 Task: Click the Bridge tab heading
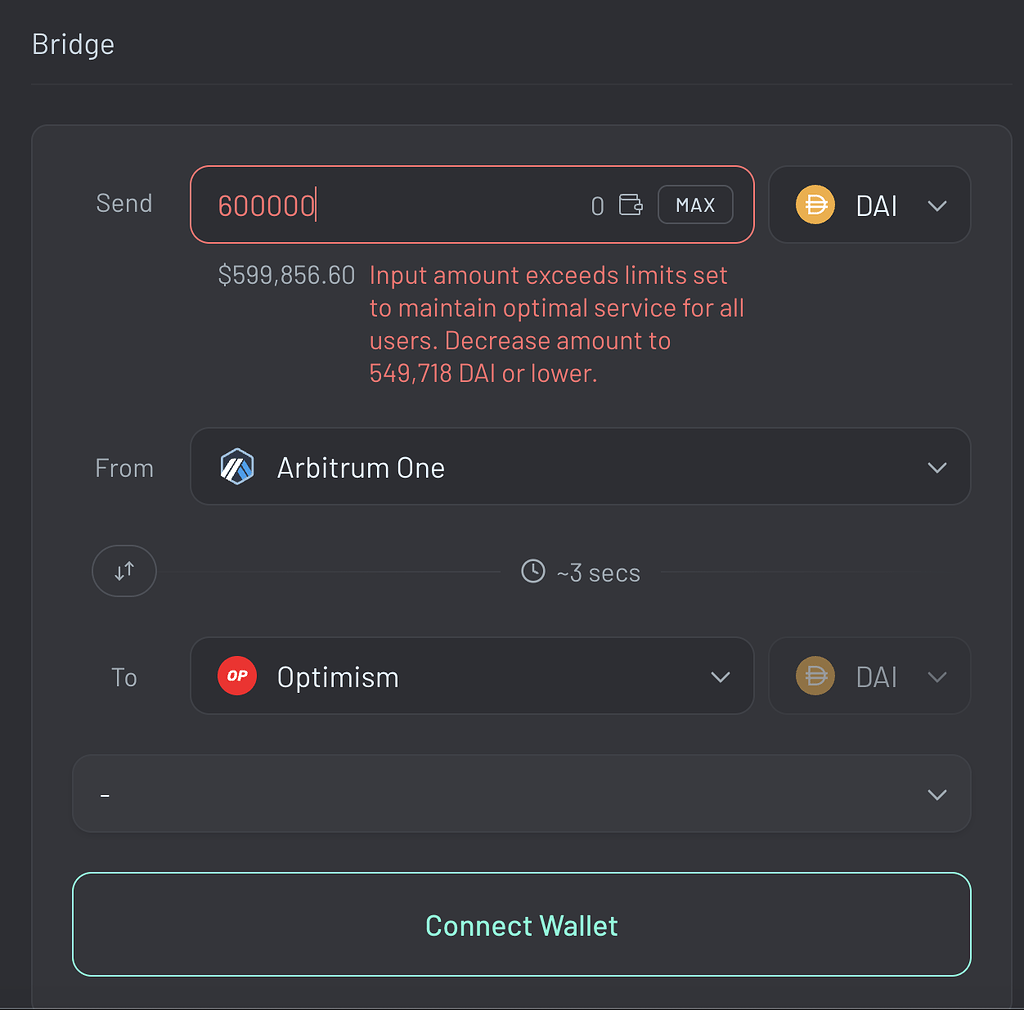(73, 44)
